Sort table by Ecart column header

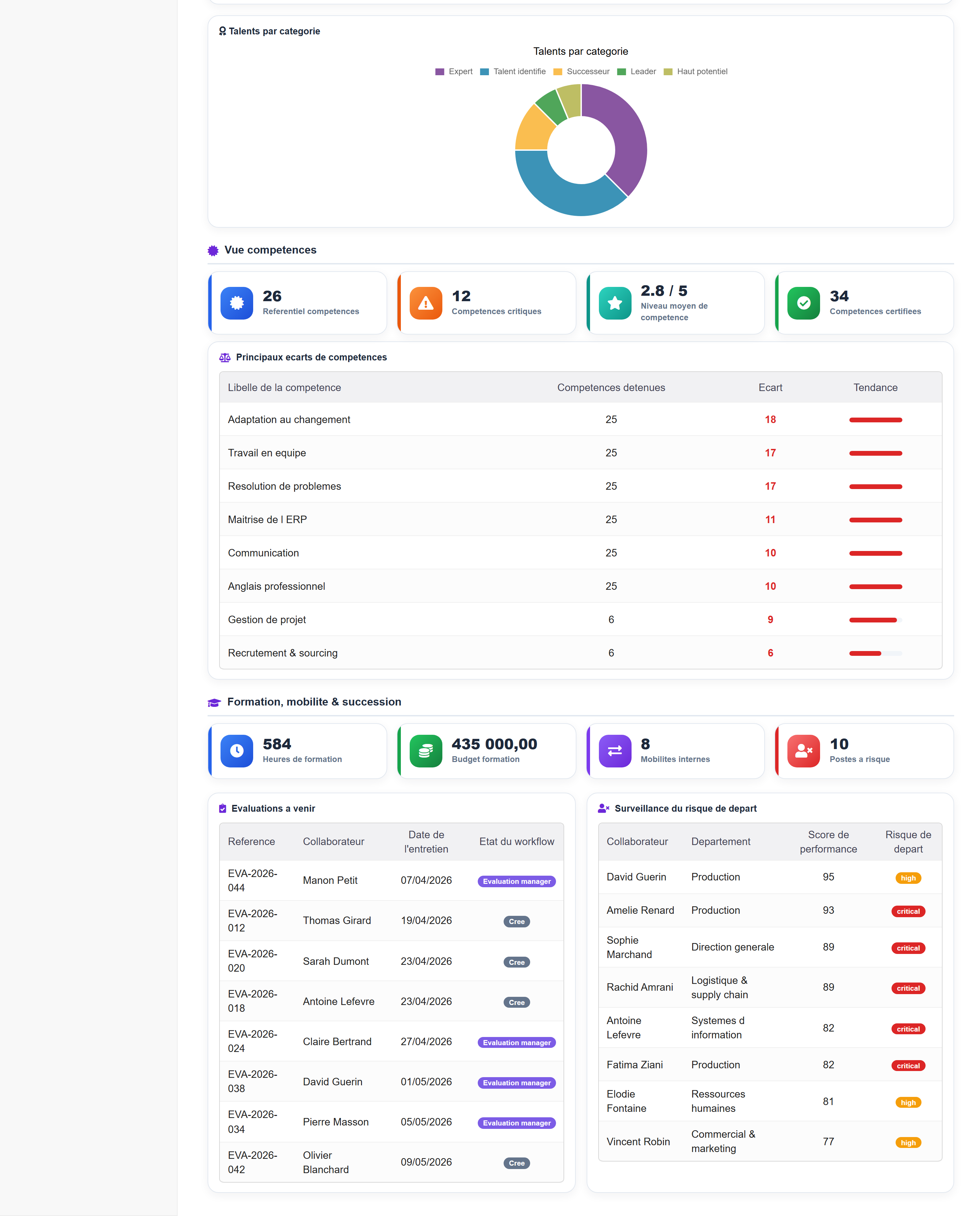coord(770,388)
